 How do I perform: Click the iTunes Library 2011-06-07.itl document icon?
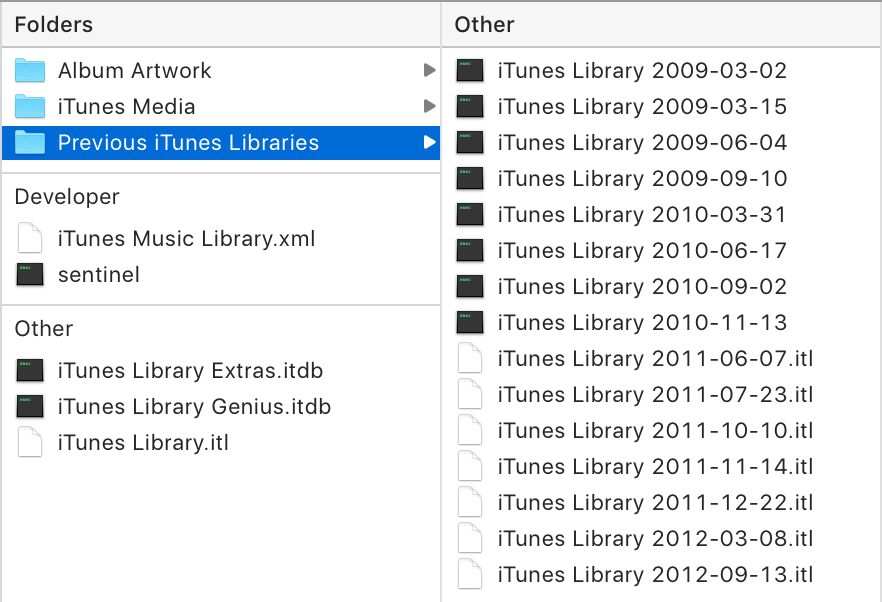click(470, 359)
